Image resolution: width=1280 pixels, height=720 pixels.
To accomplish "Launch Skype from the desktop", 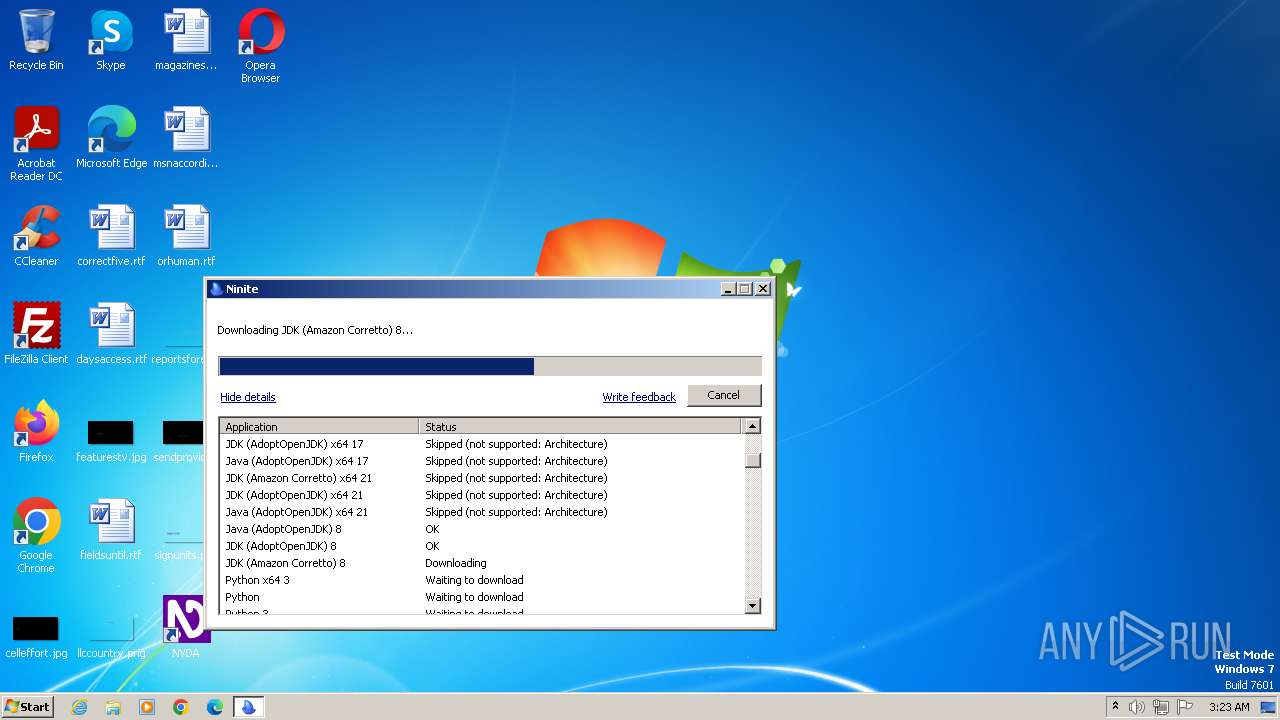I will [111, 40].
